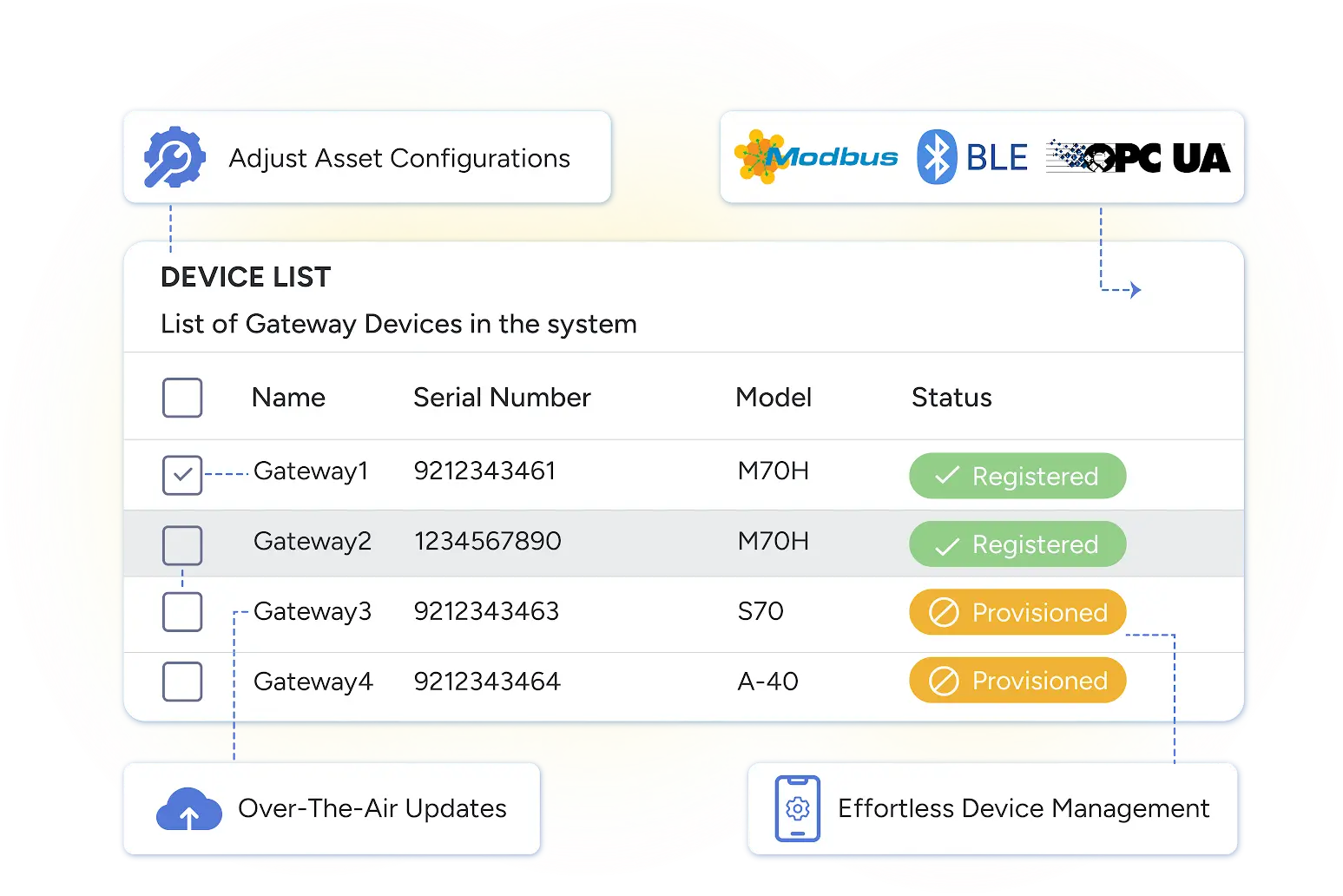Click the Modbus protocol logo

coord(816,157)
